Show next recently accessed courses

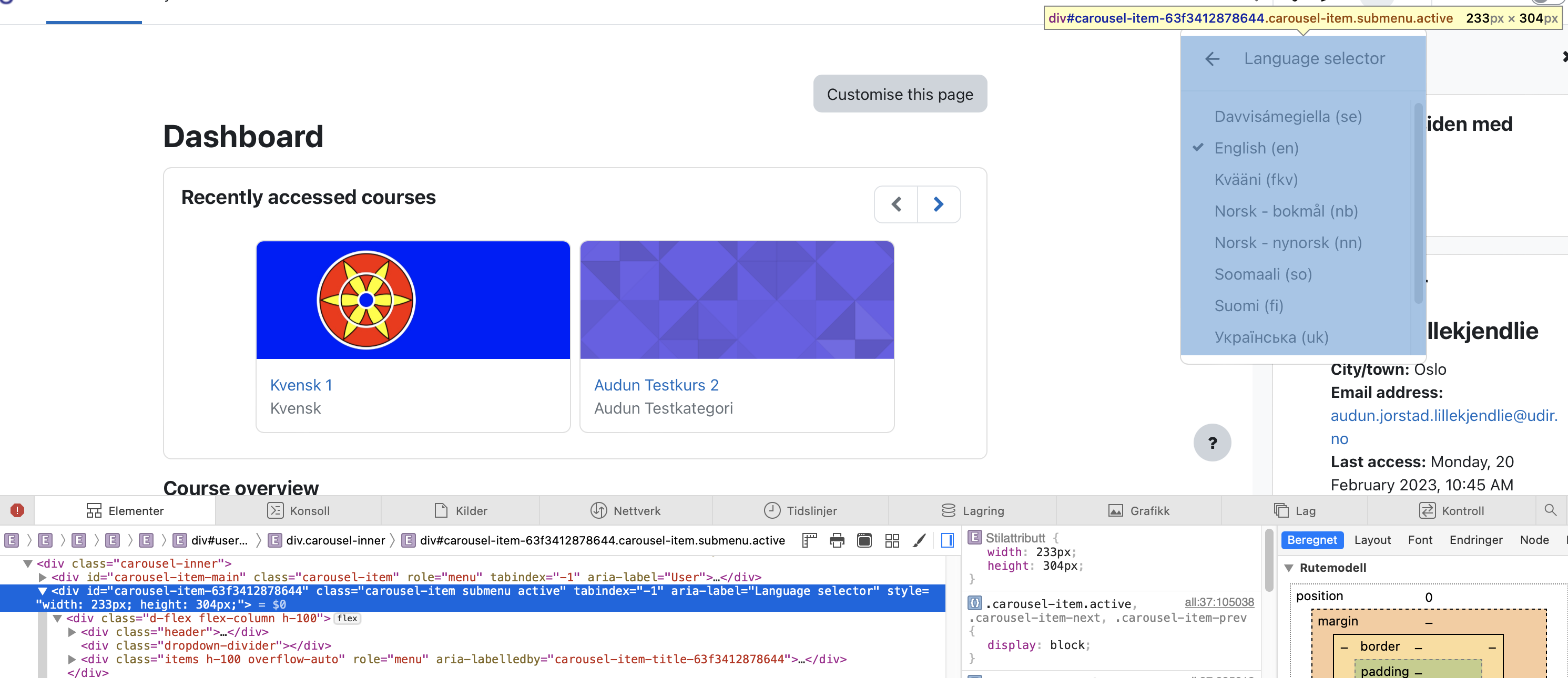(x=939, y=204)
